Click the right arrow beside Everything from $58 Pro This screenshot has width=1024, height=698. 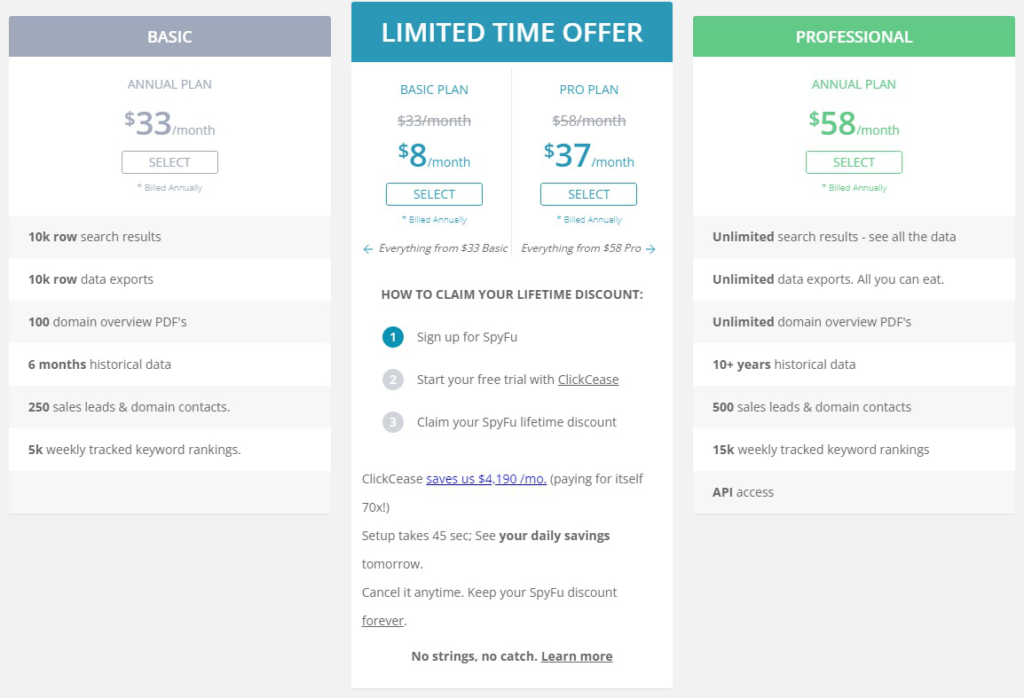[x=650, y=249]
